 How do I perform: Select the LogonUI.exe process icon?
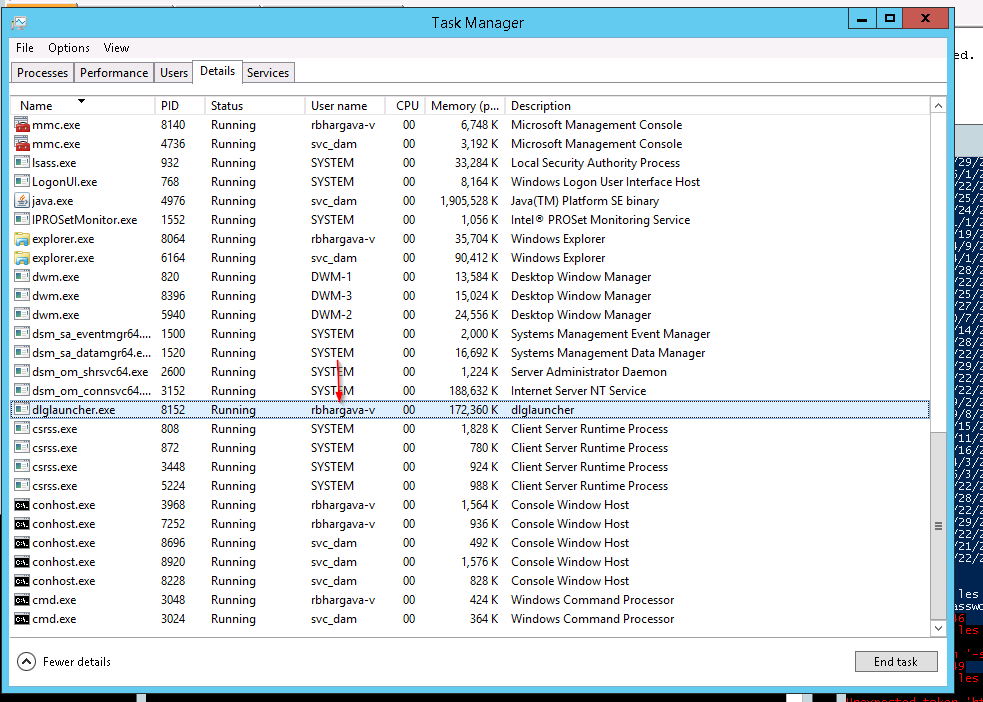click(x=22, y=182)
